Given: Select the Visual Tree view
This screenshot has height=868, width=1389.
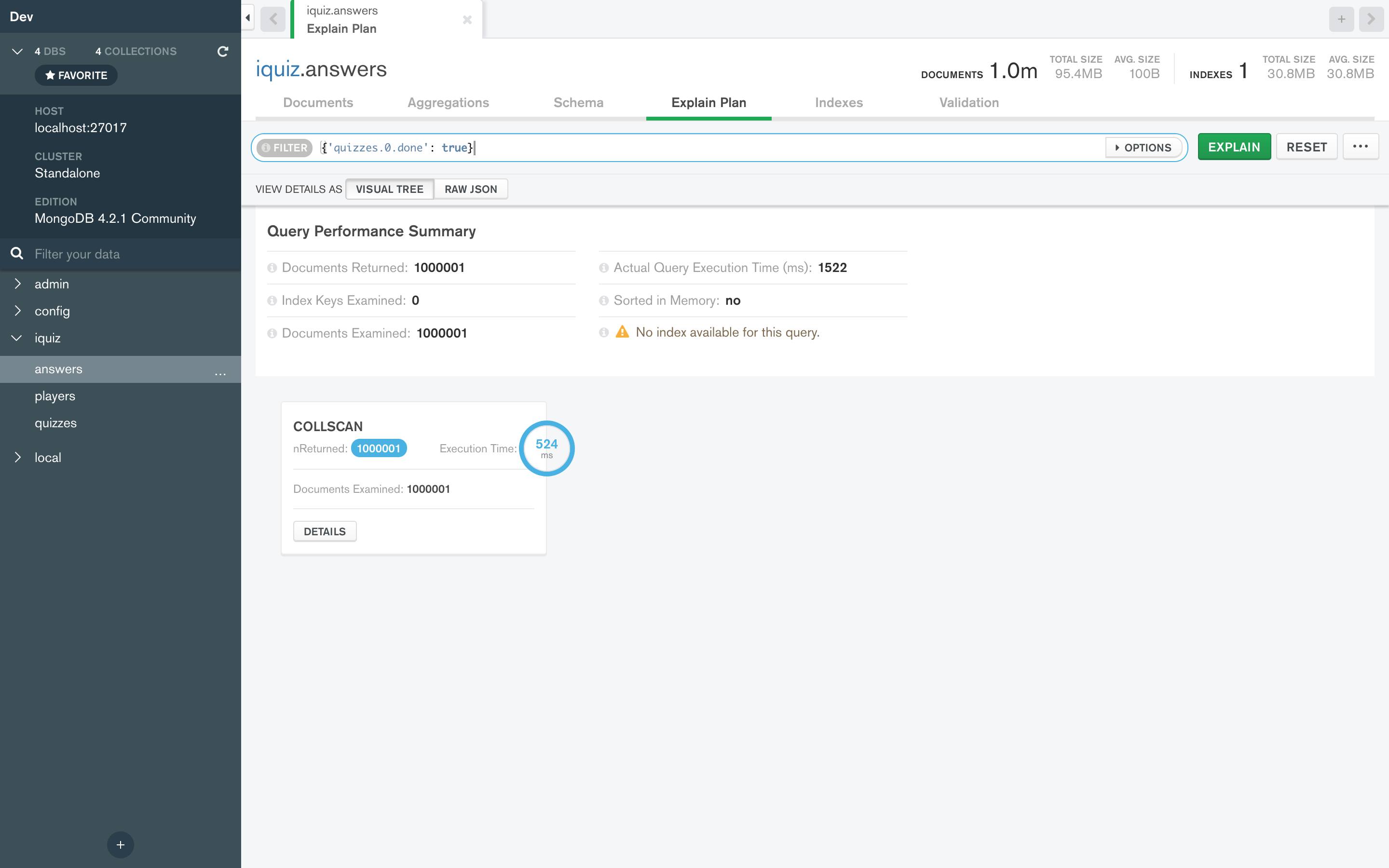Looking at the screenshot, I should 389,189.
